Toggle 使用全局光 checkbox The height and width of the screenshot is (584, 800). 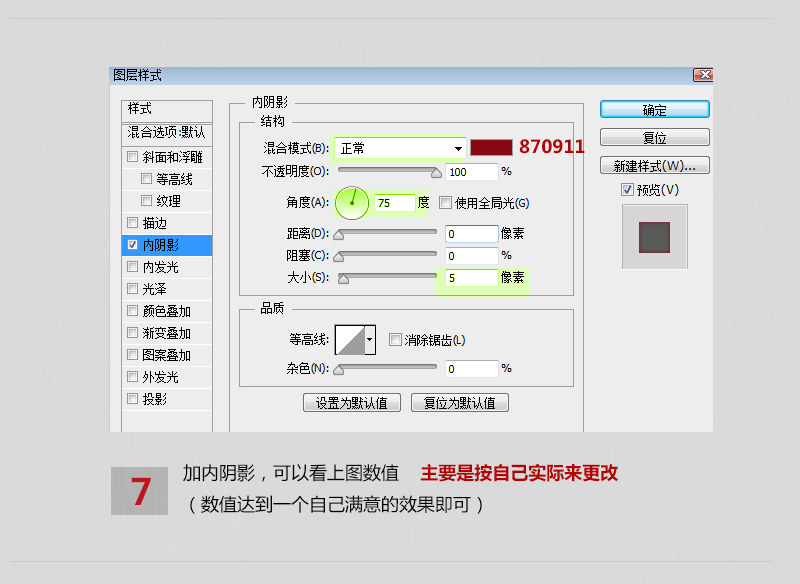click(445, 202)
